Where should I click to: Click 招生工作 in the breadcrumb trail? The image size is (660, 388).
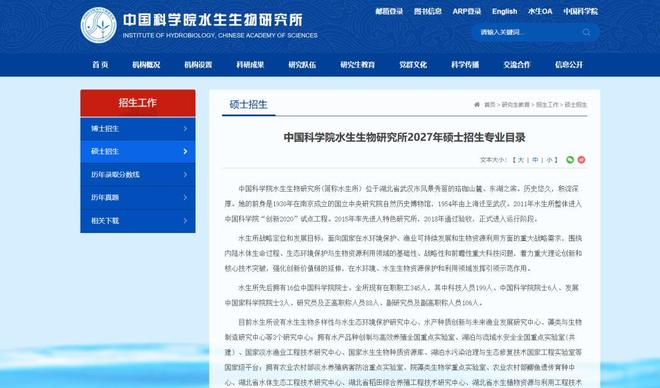547,104
